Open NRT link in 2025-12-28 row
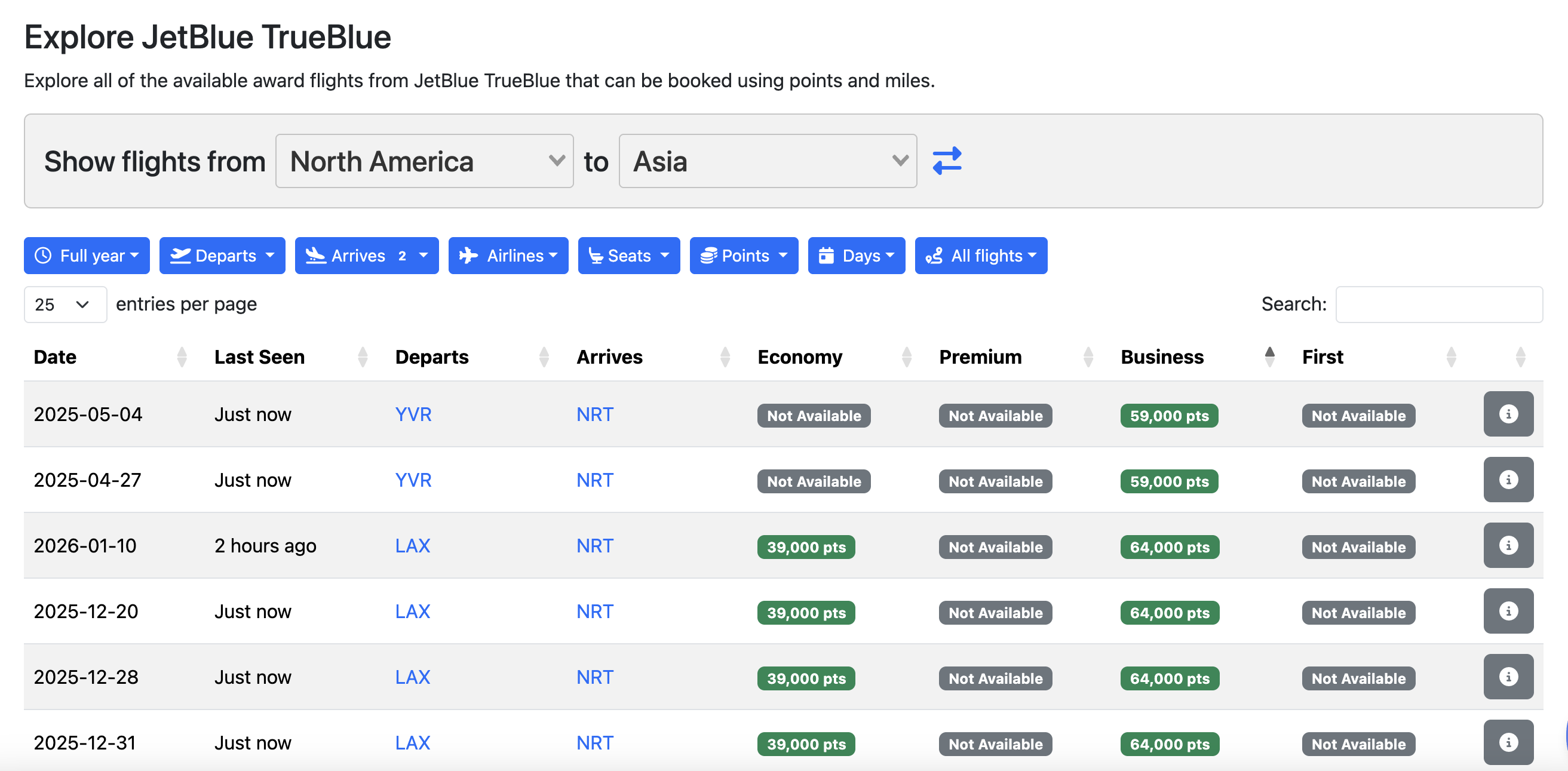Screen dimensions: 1568x771 595,677
